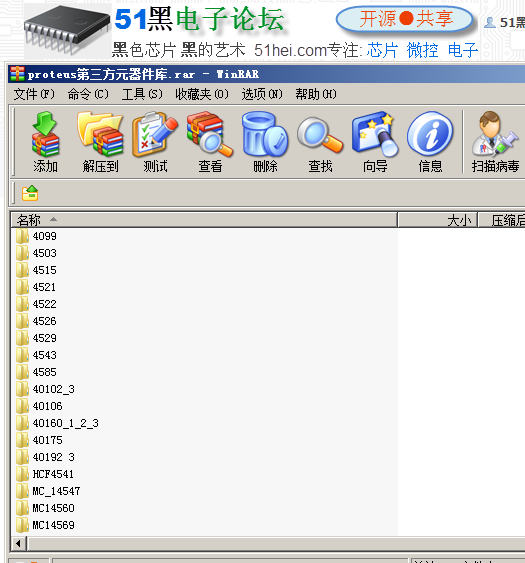Select folder 40102_3 in the list
Viewport: 525px width, 563px height.
pyautogui.click(x=45, y=389)
